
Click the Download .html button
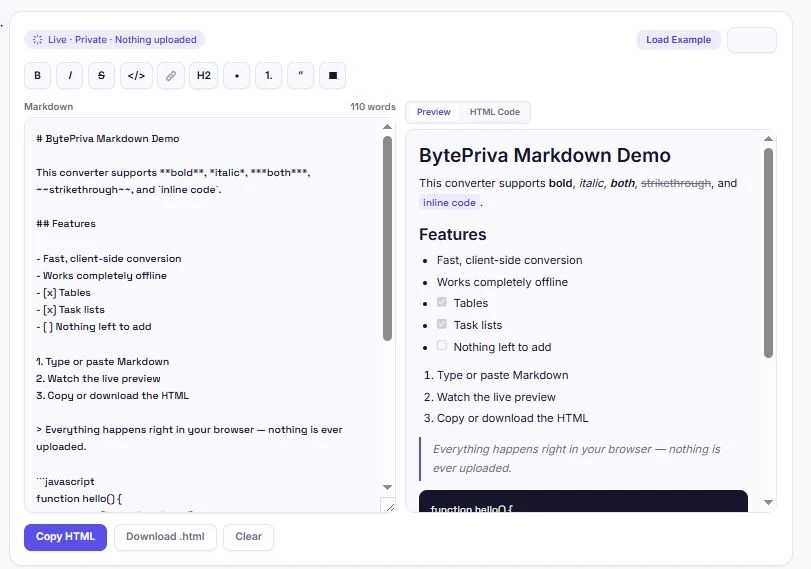coord(166,537)
